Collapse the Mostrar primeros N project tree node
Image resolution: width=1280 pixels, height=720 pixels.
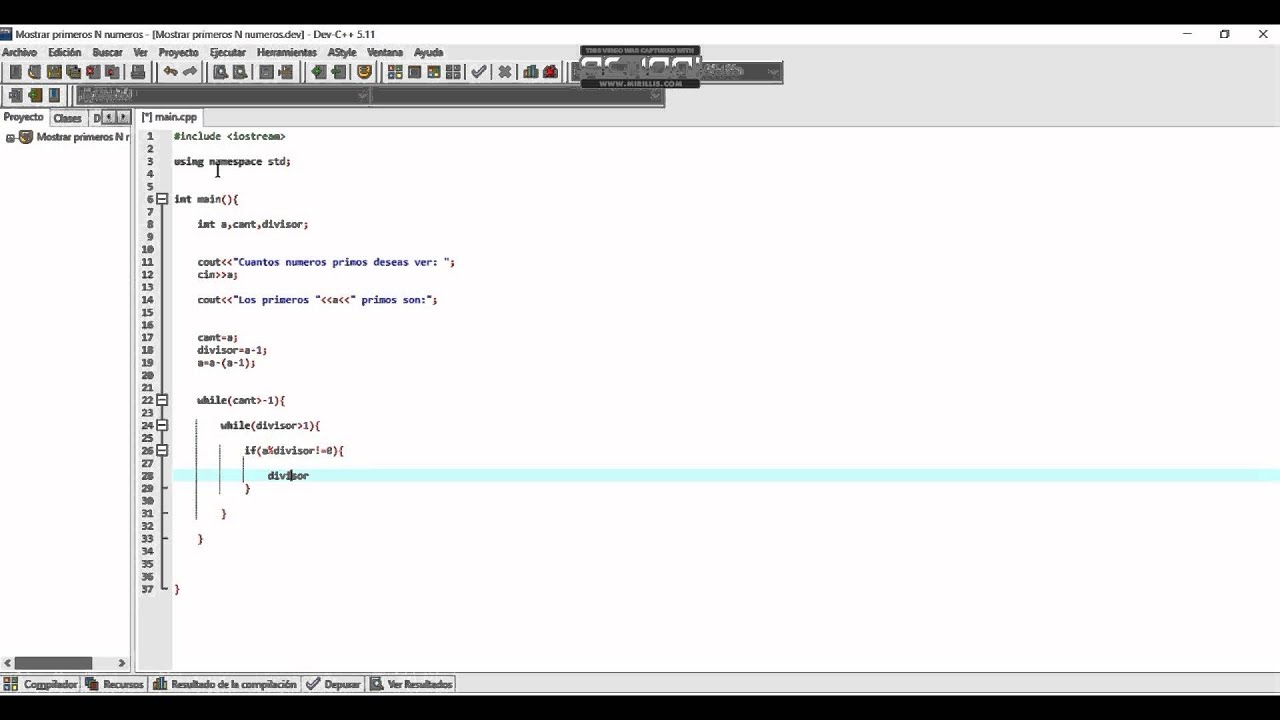point(11,137)
